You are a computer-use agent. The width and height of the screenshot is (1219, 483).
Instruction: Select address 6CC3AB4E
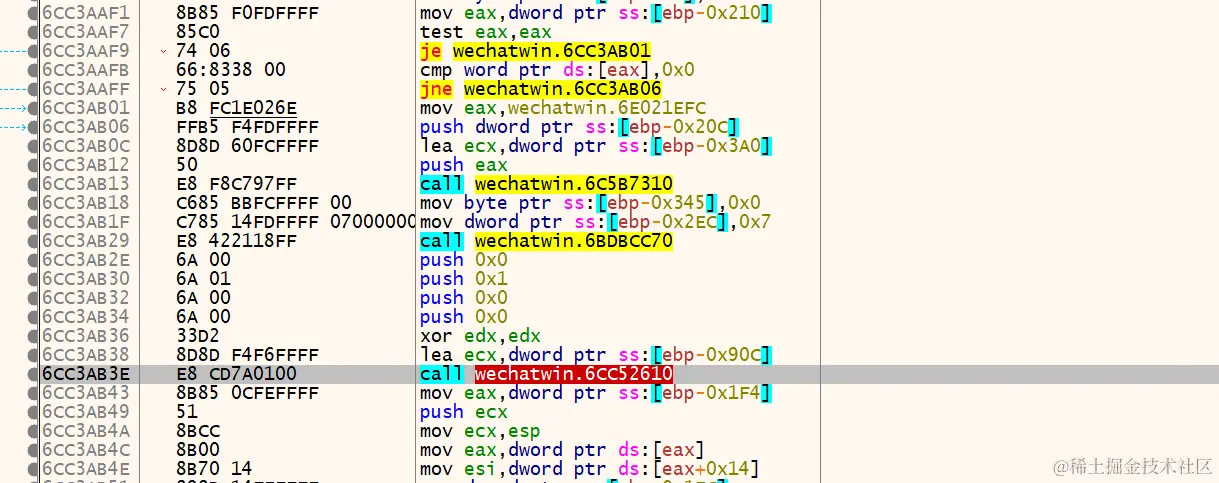click(x=86, y=469)
